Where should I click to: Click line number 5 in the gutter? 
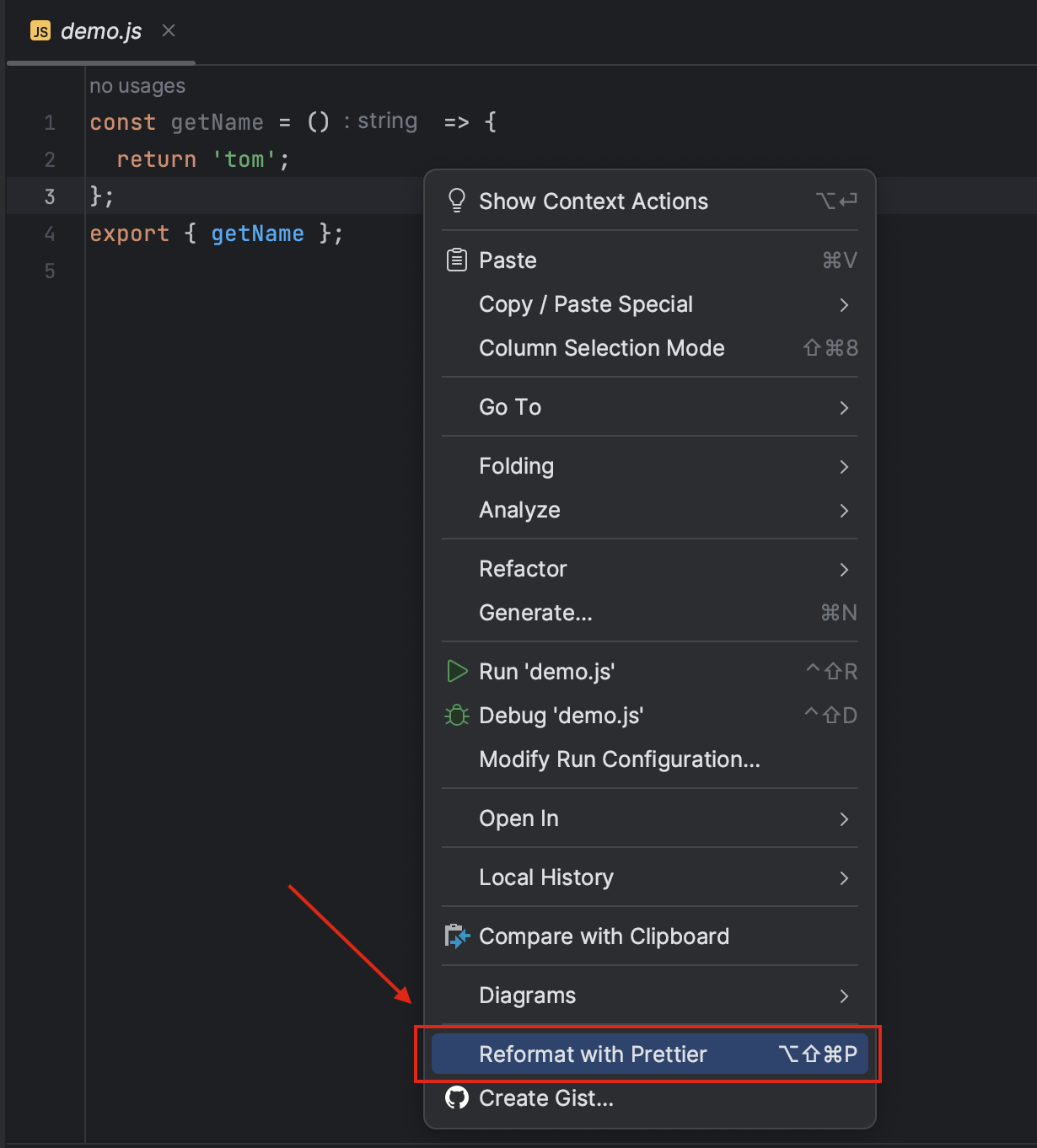[x=50, y=271]
